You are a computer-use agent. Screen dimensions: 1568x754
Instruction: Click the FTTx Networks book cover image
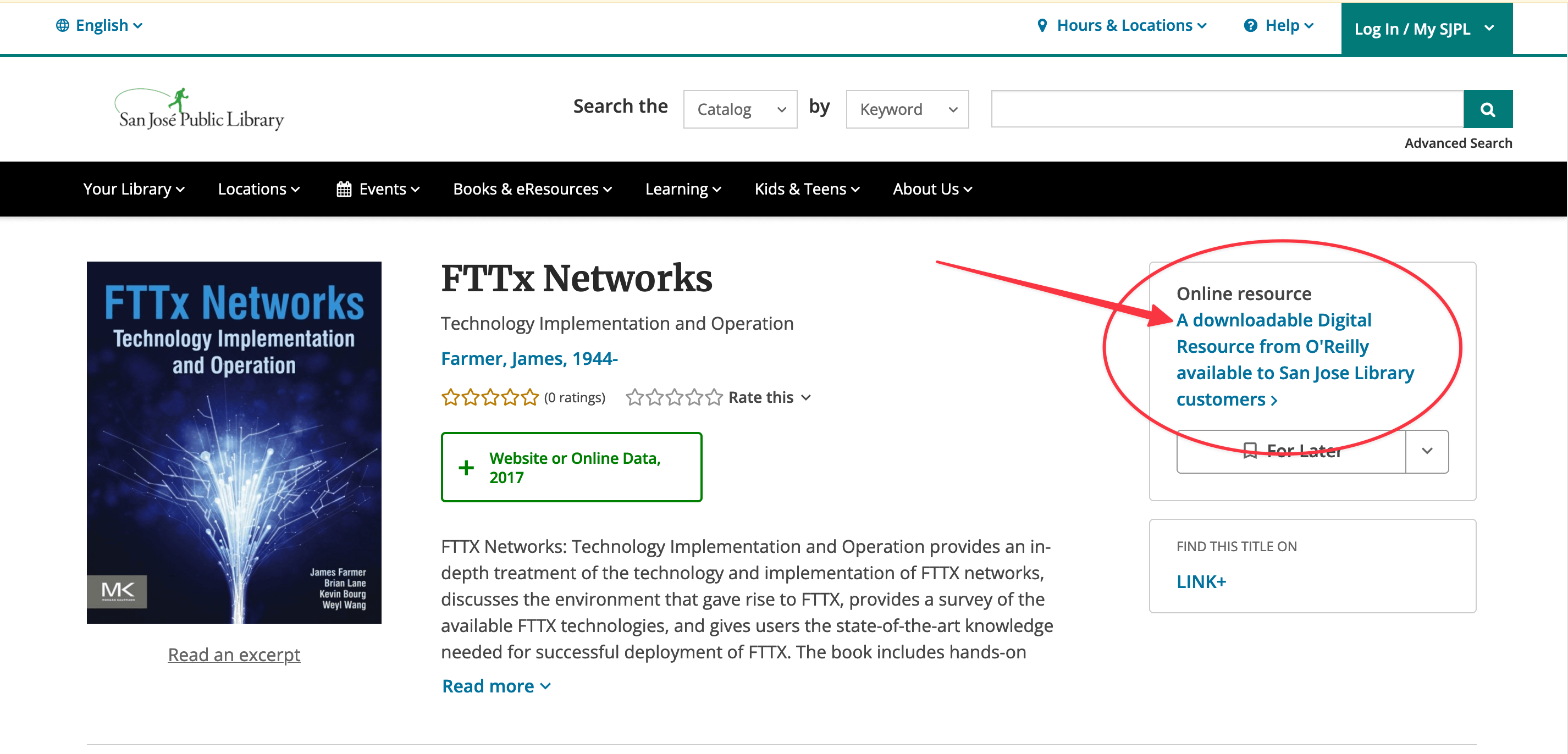(234, 442)
